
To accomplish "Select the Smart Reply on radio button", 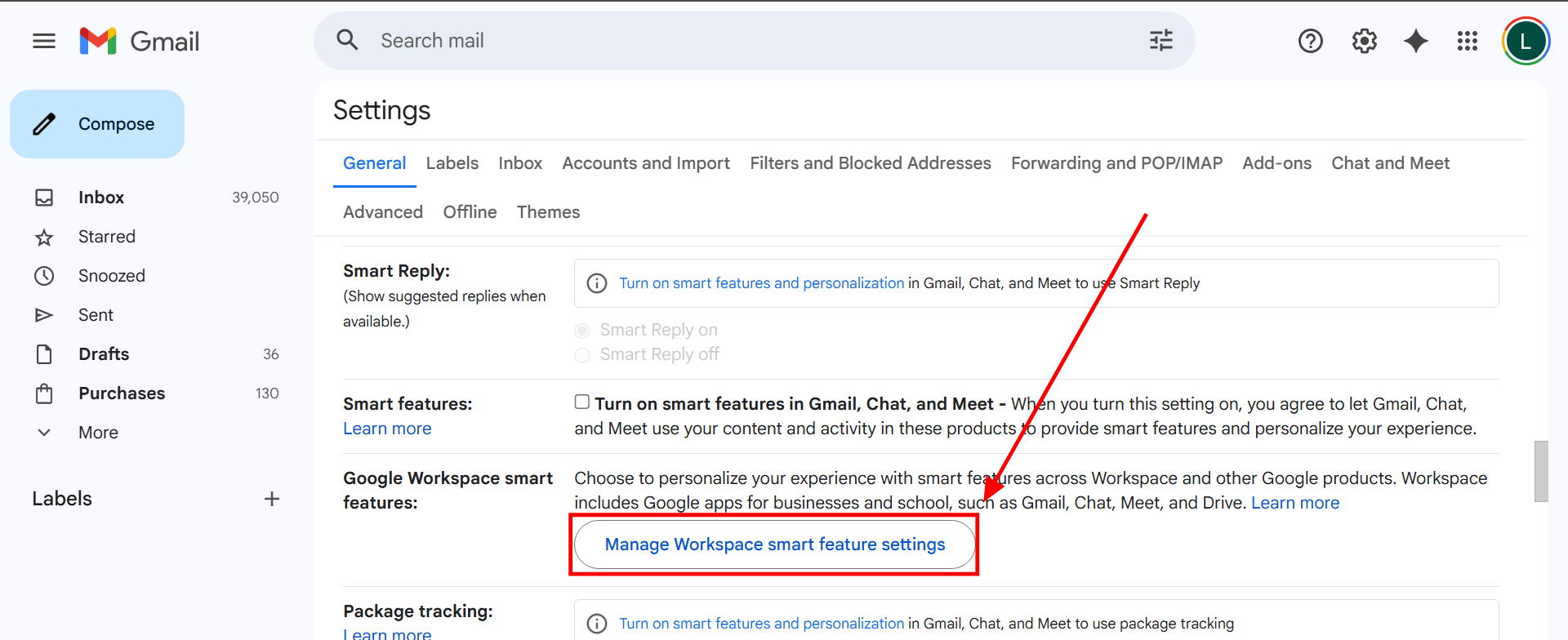I will 582,331.
